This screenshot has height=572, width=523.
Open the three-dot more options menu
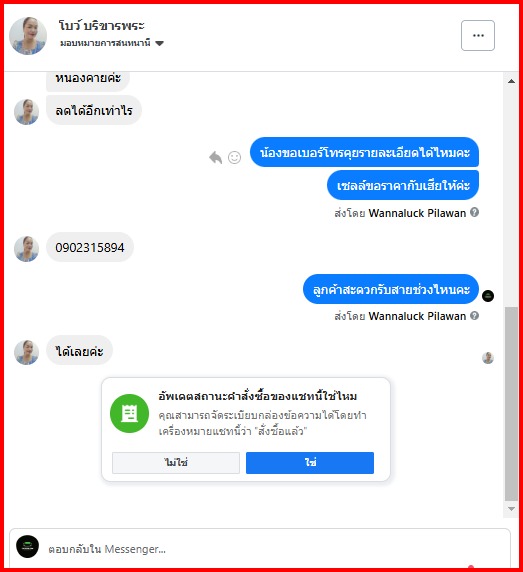(477, 35)
